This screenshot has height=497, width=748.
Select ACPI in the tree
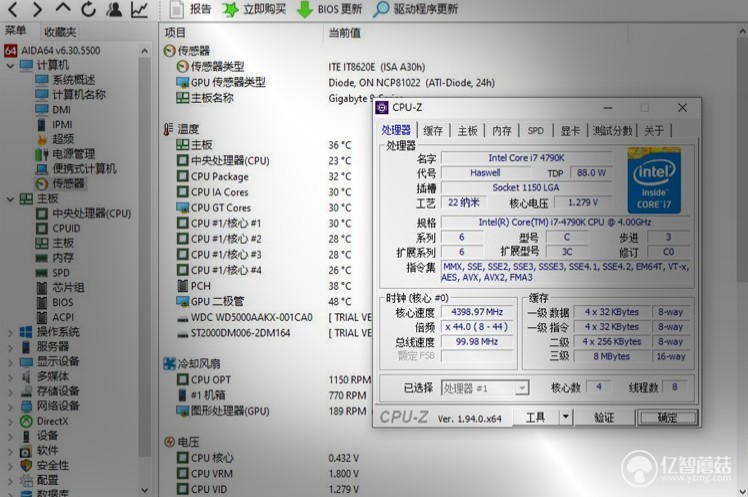(55, 317)
